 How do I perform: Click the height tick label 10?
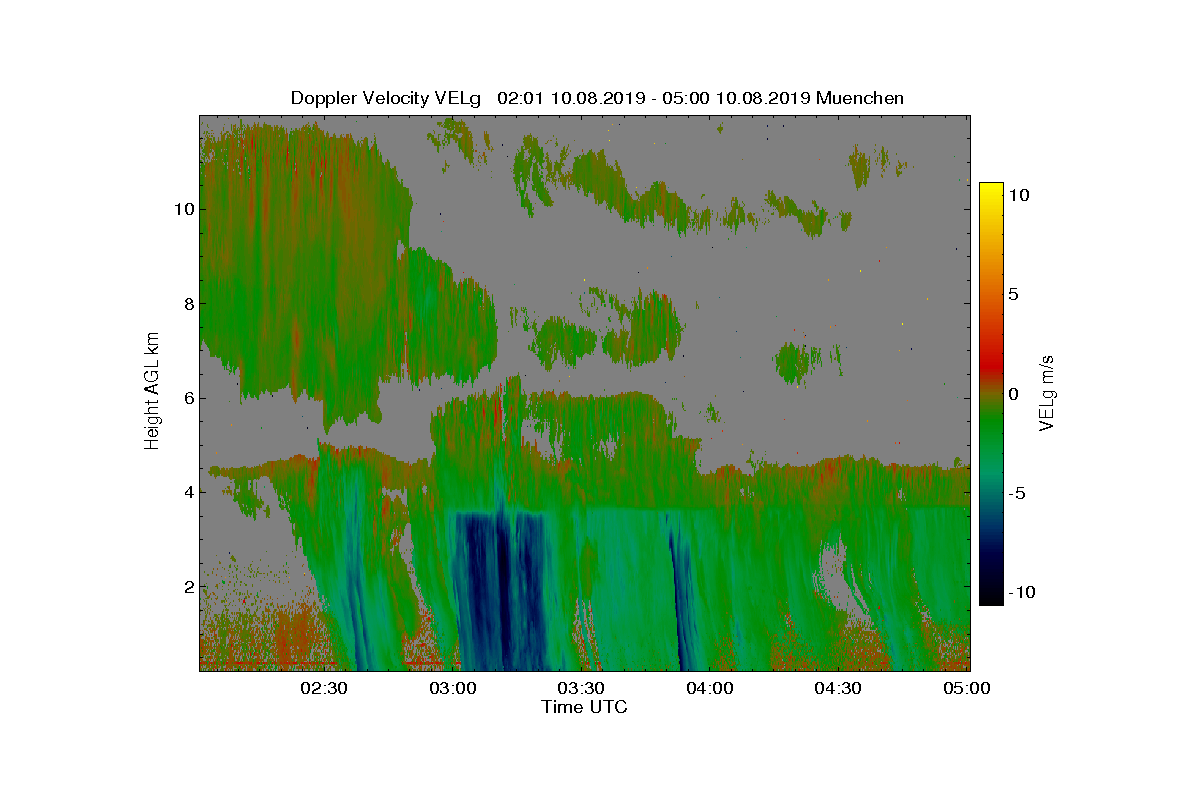click(x=183, y=209)
